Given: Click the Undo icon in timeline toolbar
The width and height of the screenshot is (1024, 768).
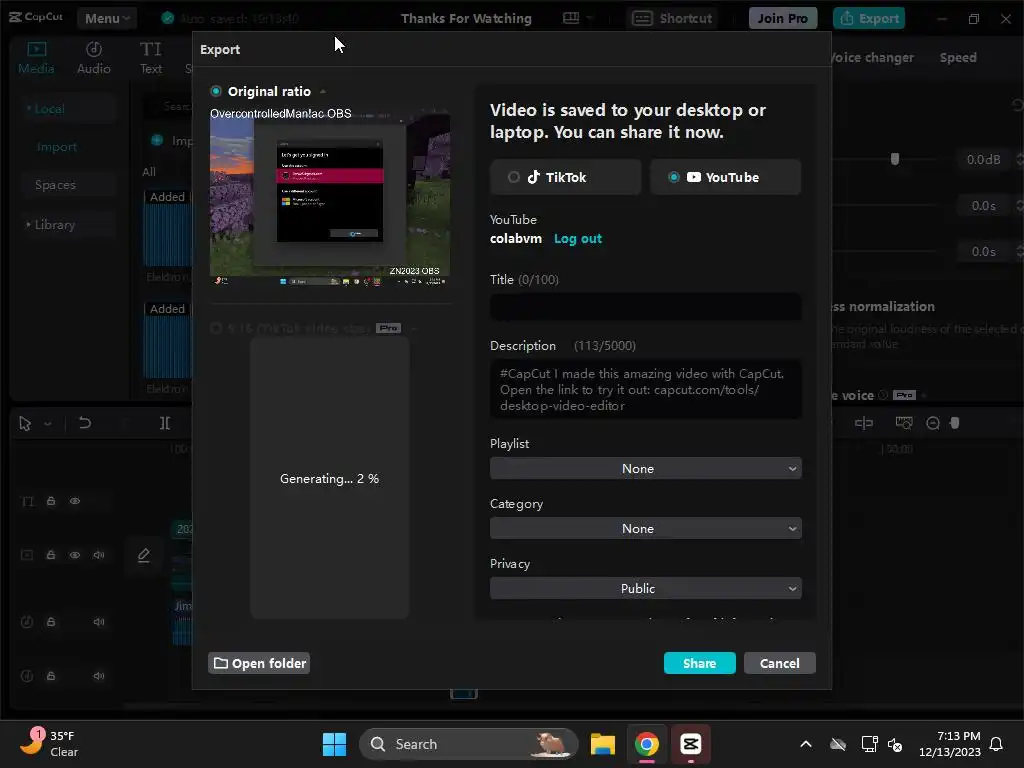Looking at the screenshot, I should [84, 423].
